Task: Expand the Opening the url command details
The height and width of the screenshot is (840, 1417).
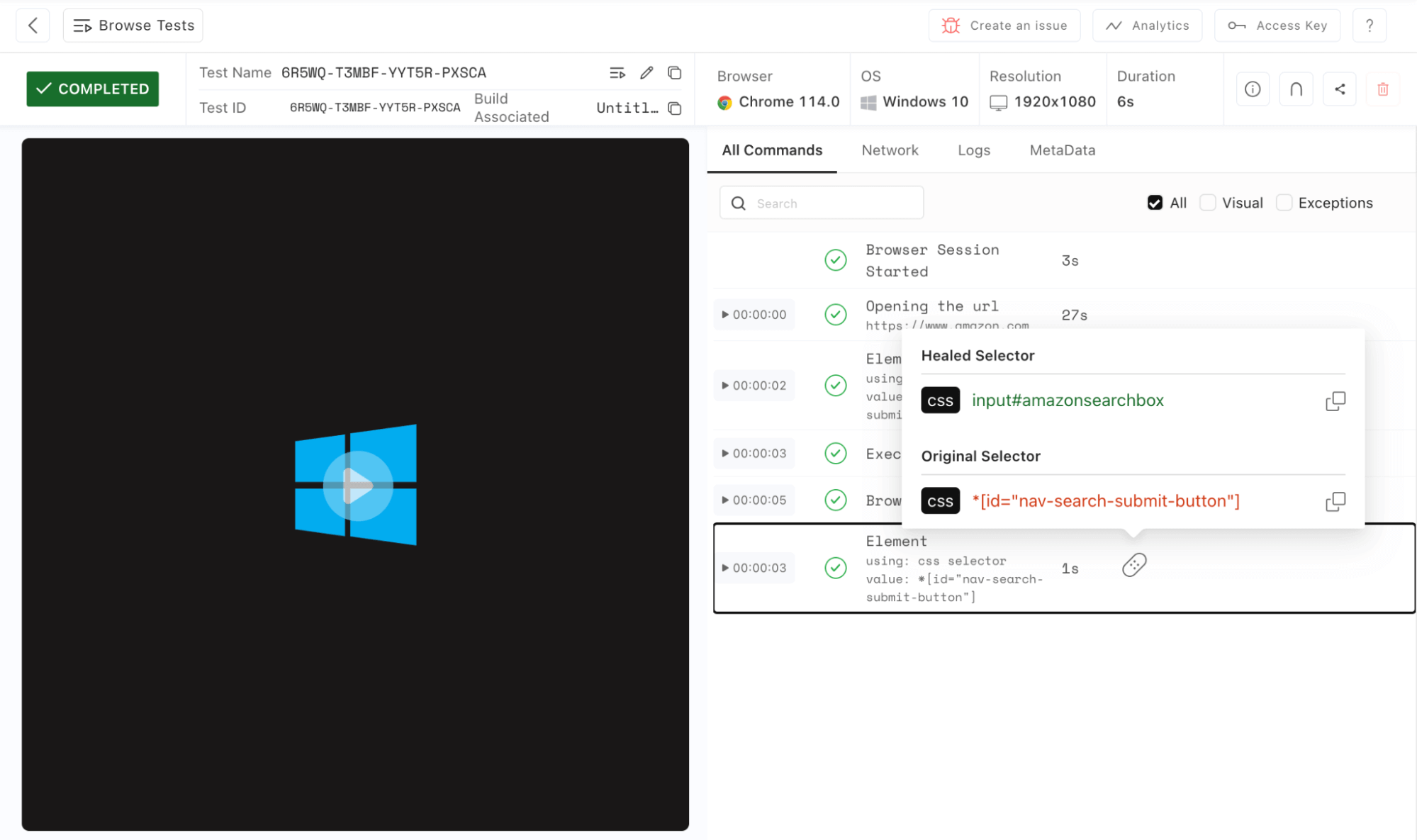Action: click(x=726, y=314)
